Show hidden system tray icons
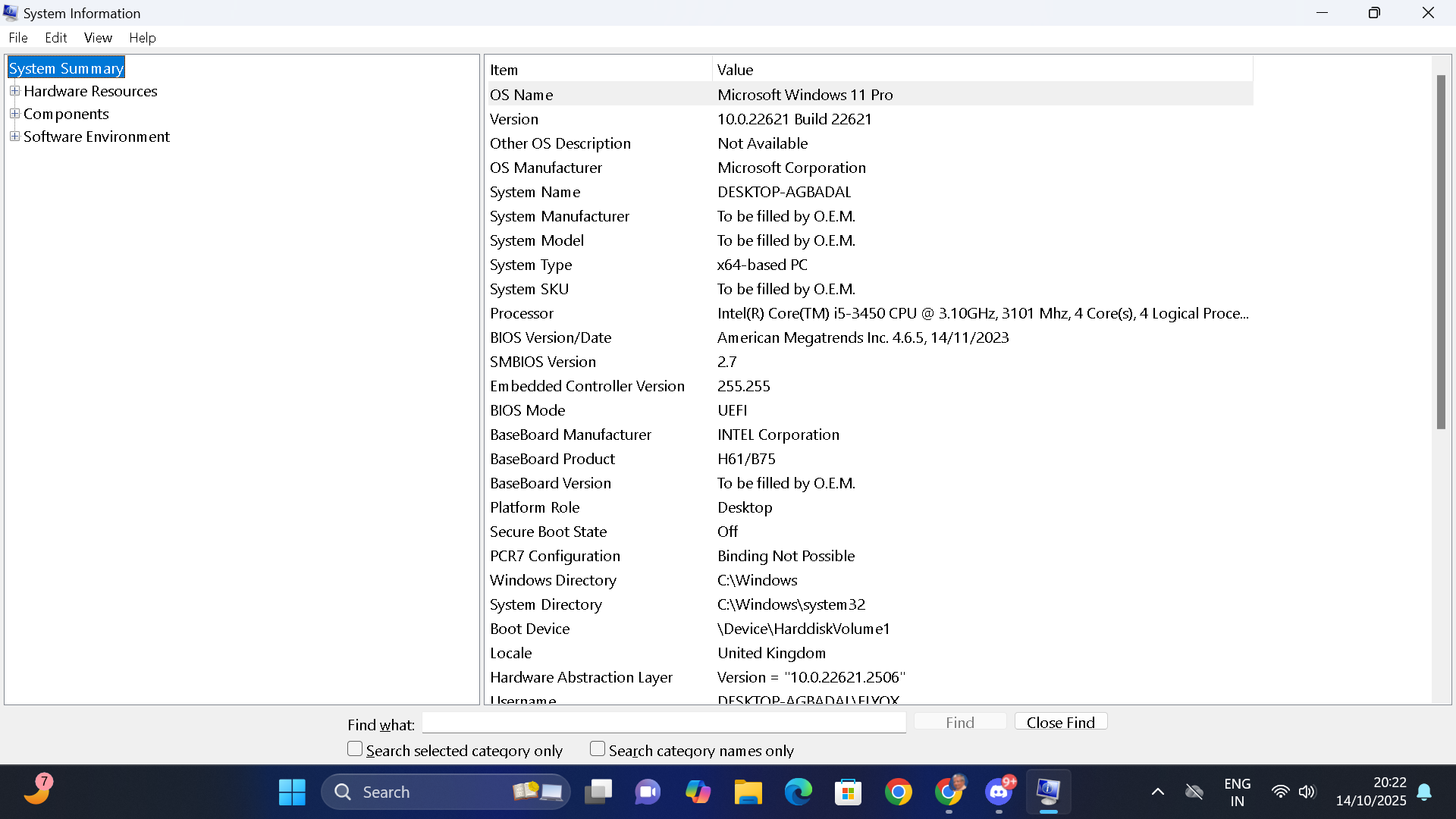1456x819 pixels. 1157,792
